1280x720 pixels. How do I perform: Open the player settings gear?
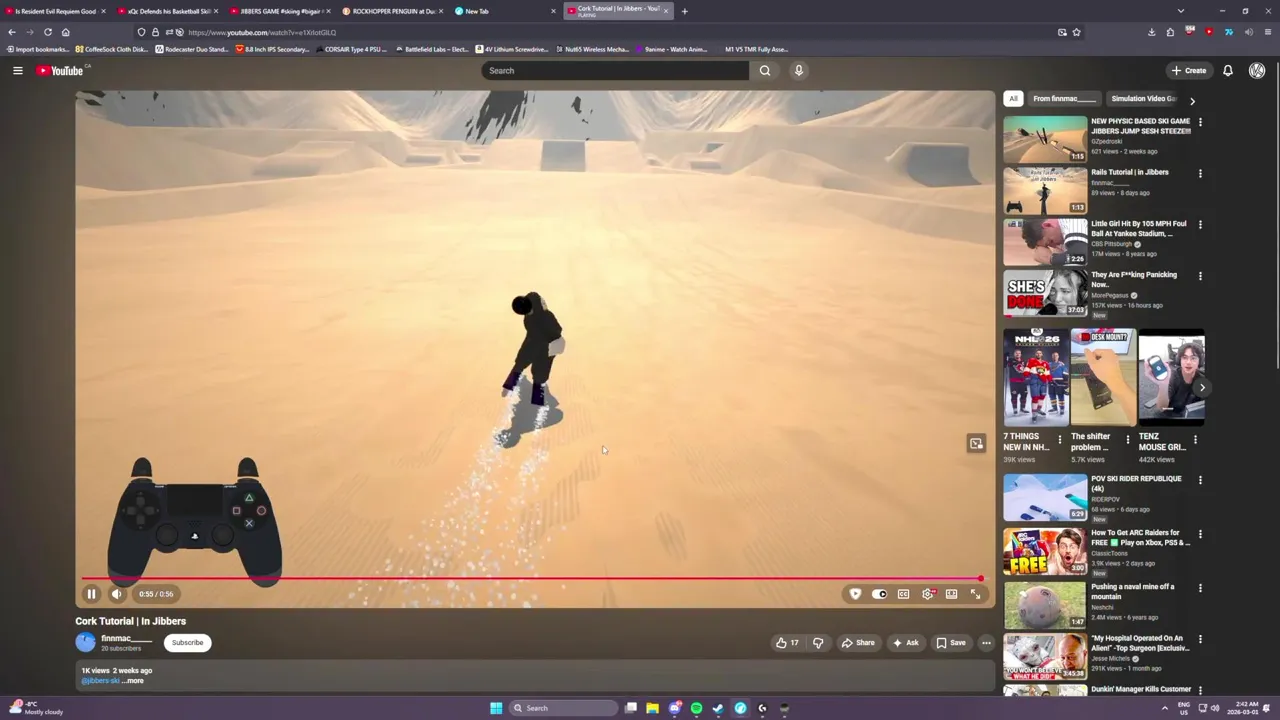[928, 594]
